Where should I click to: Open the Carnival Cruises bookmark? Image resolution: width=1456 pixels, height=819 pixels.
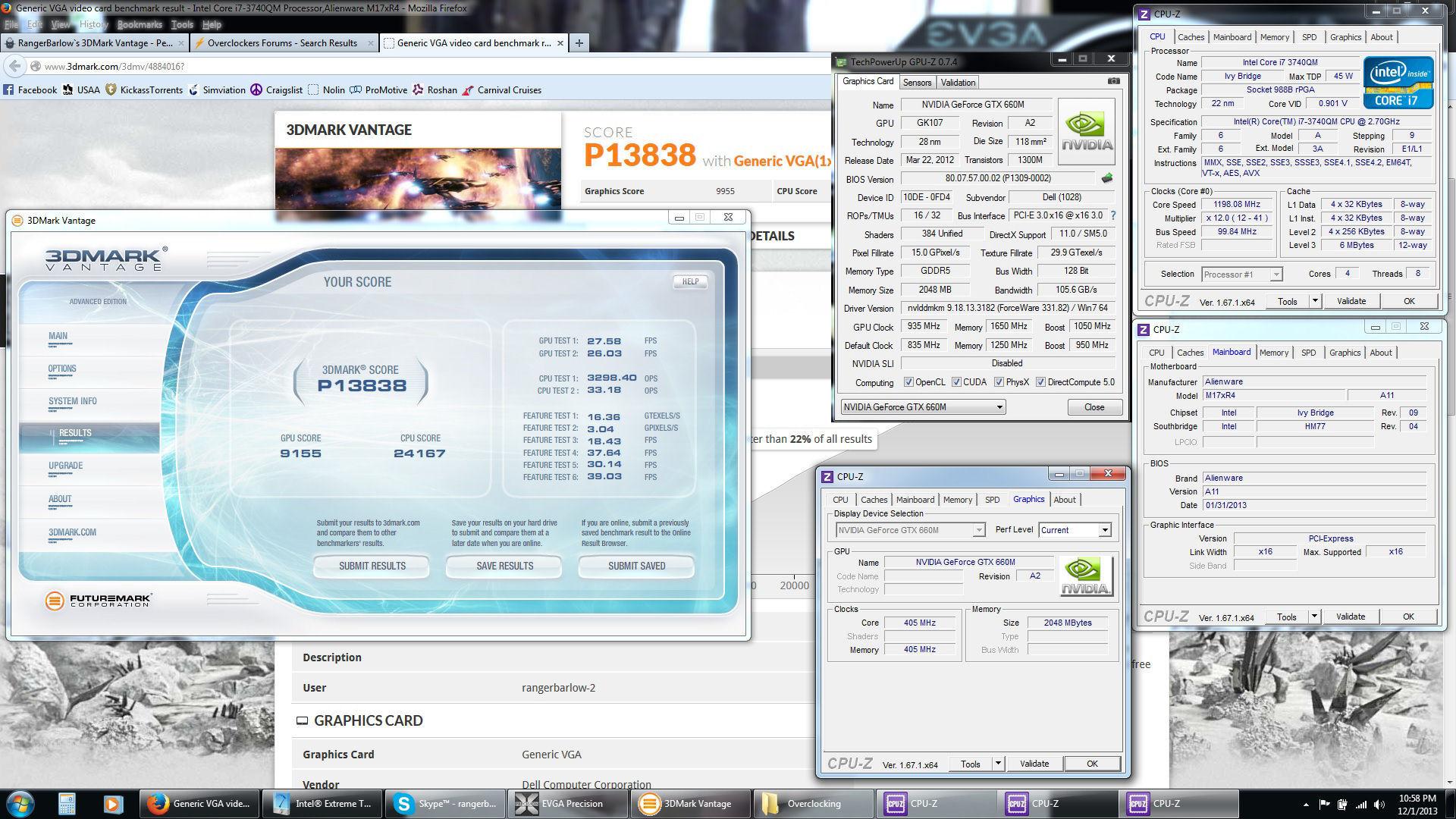[x=502, y=89]
